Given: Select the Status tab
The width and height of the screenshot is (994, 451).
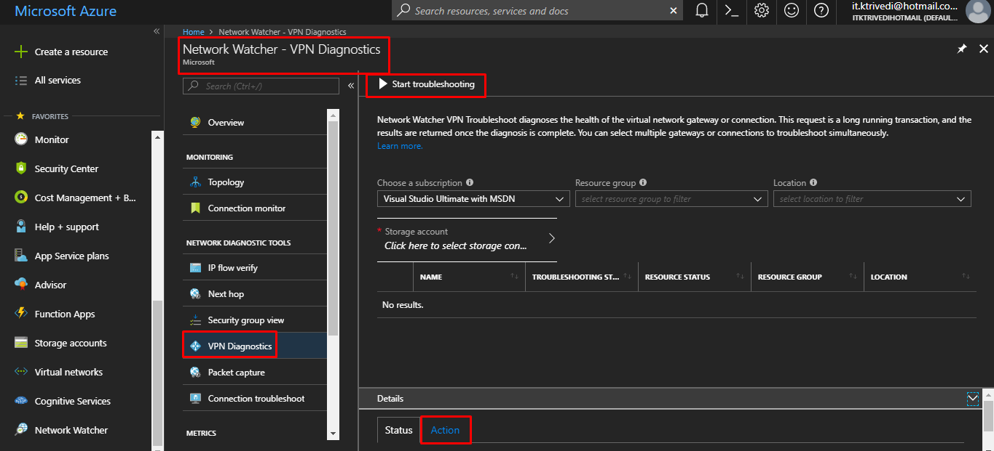Looking at the screenshot, I should [x=398, y=430].
